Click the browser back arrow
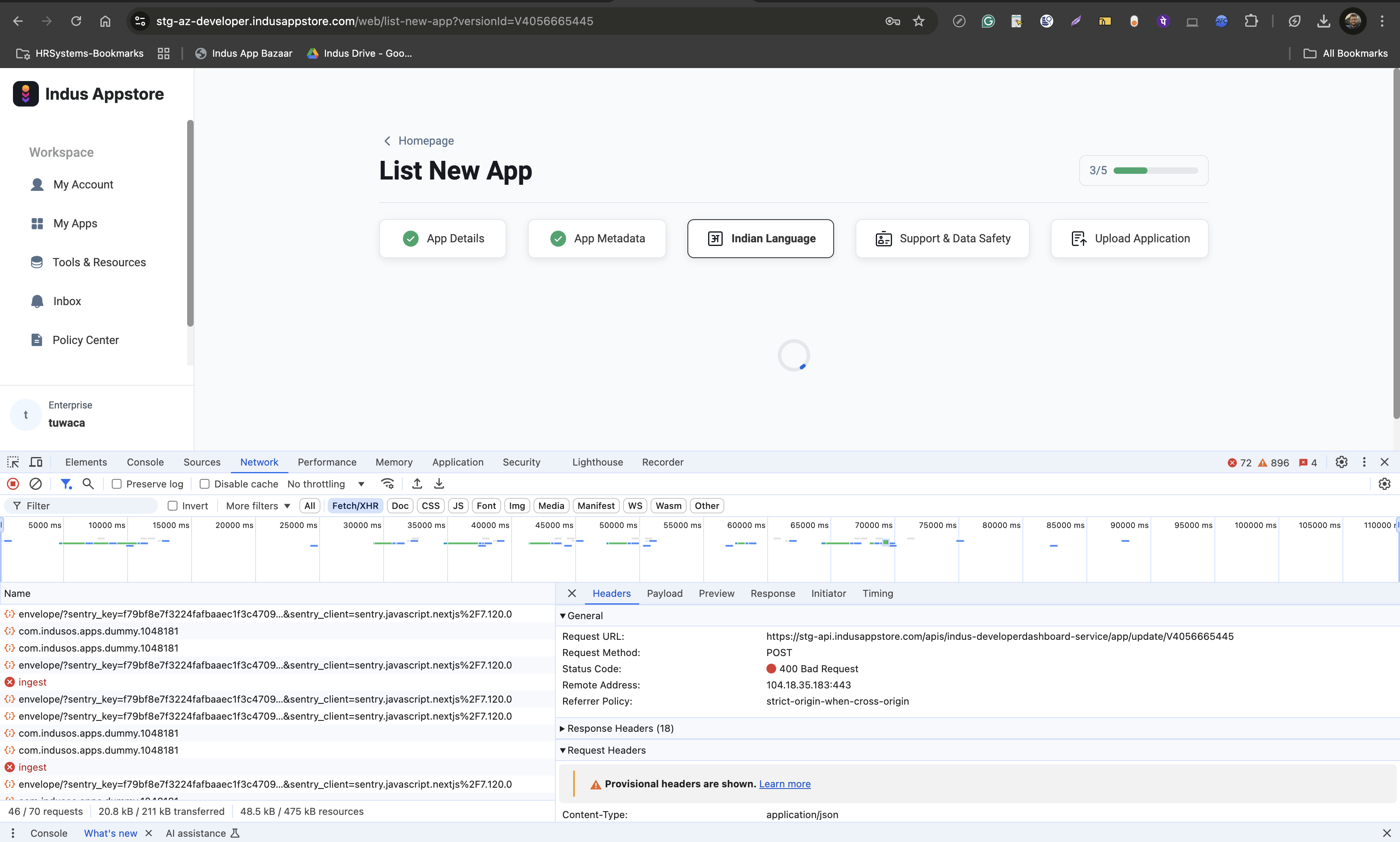This screenshot has width=1400, height=842. click(x=18, y=21)
